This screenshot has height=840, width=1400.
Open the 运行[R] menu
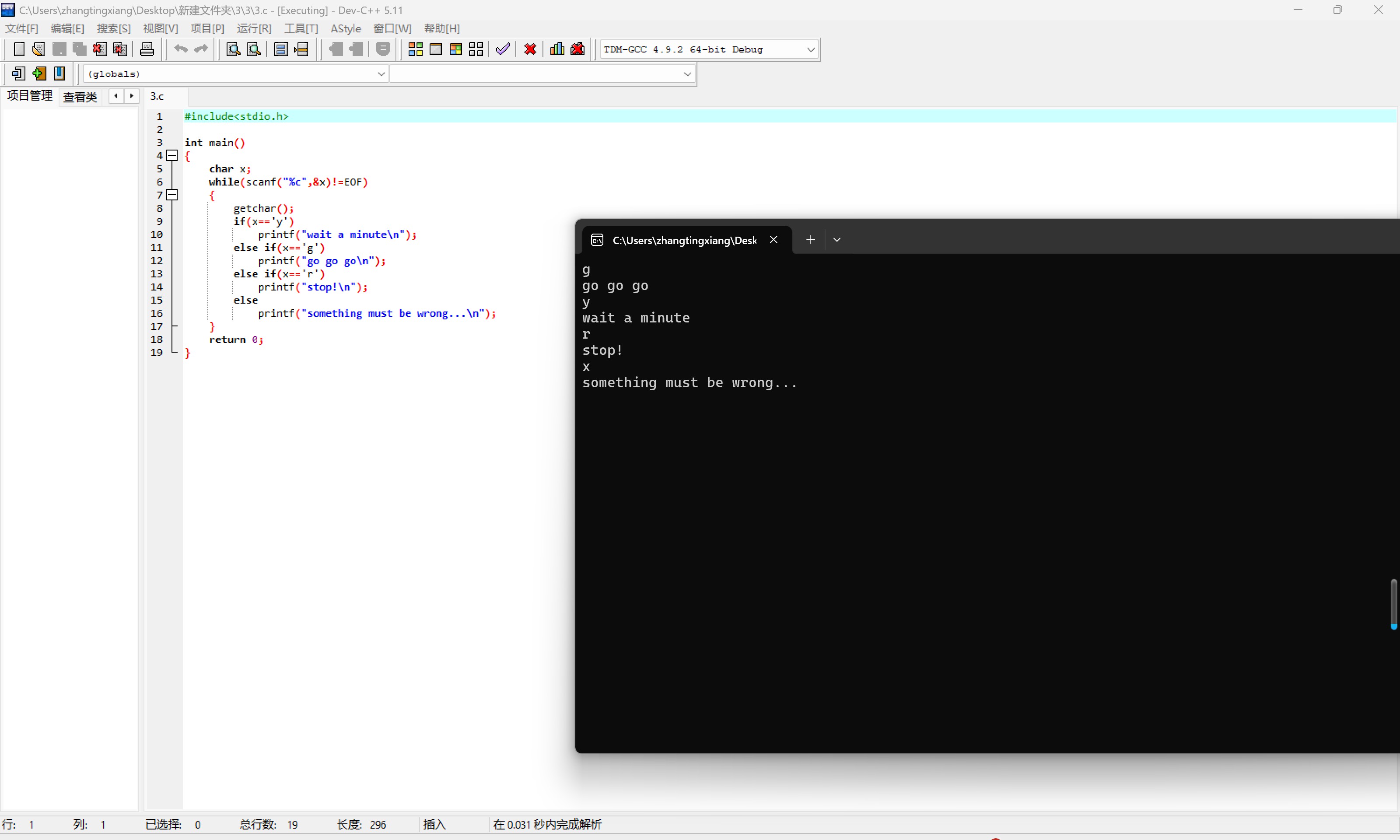click(254, 28)
